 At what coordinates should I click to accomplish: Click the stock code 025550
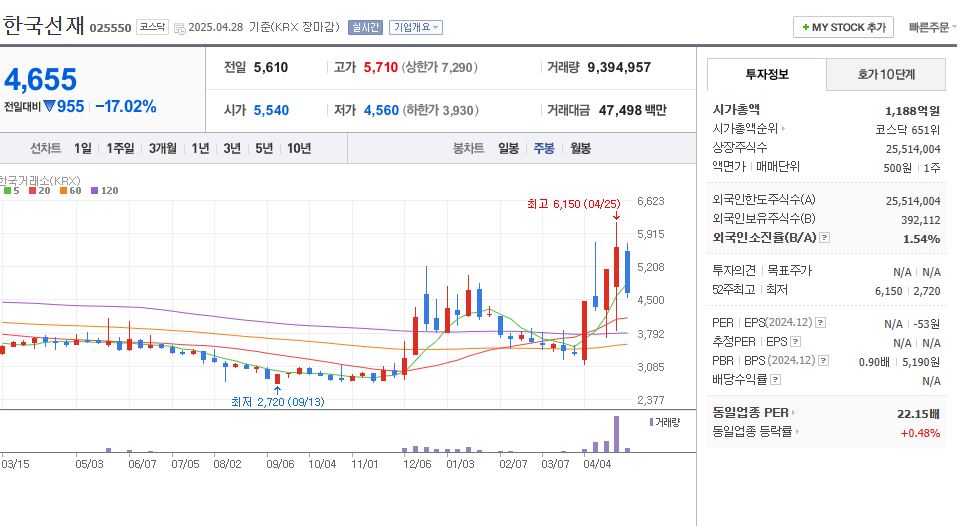click(x=110, y=28)
